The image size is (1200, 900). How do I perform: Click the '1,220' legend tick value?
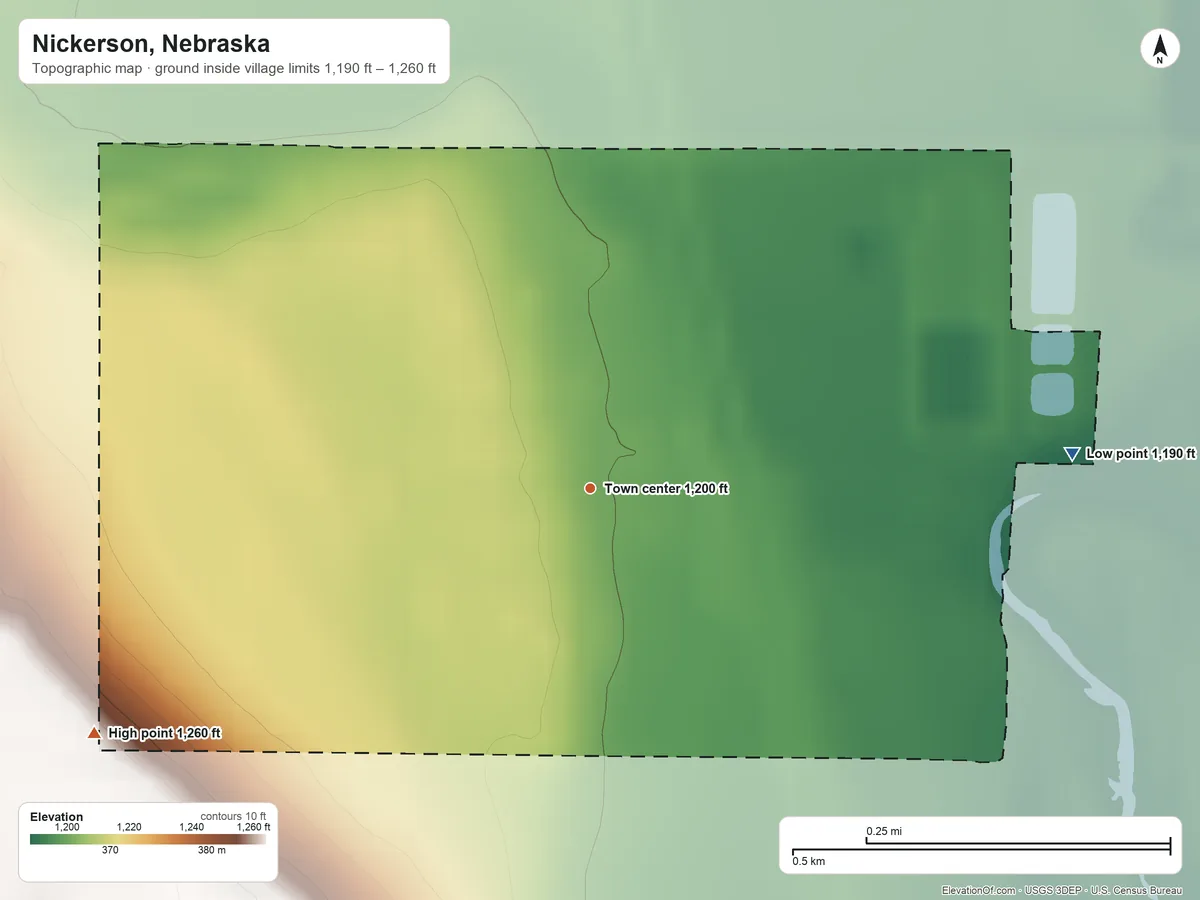pyautogui.click(x=130, y=827)
